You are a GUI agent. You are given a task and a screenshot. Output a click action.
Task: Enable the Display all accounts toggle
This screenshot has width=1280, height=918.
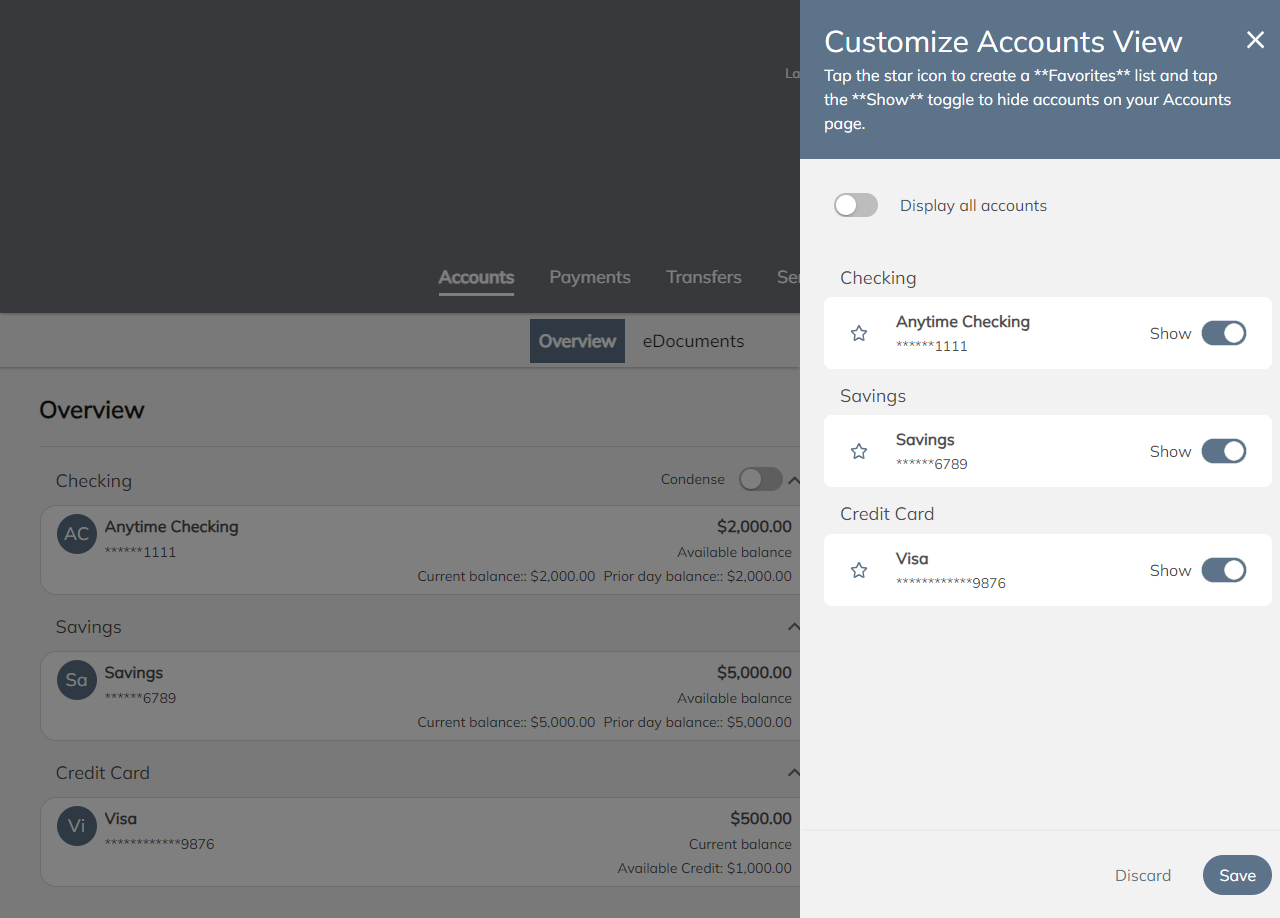coord(856,205)
